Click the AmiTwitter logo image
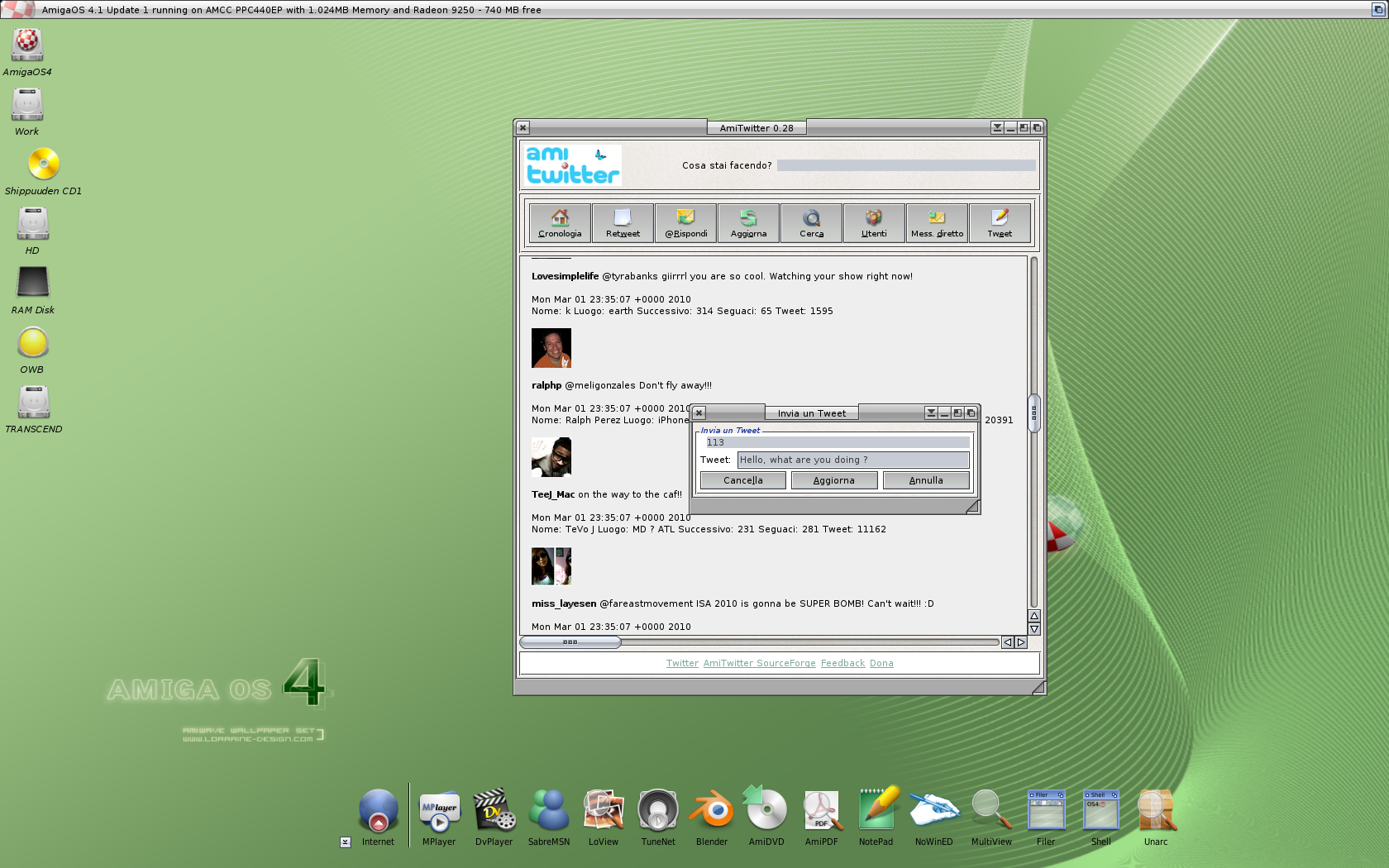 point(572,165)
